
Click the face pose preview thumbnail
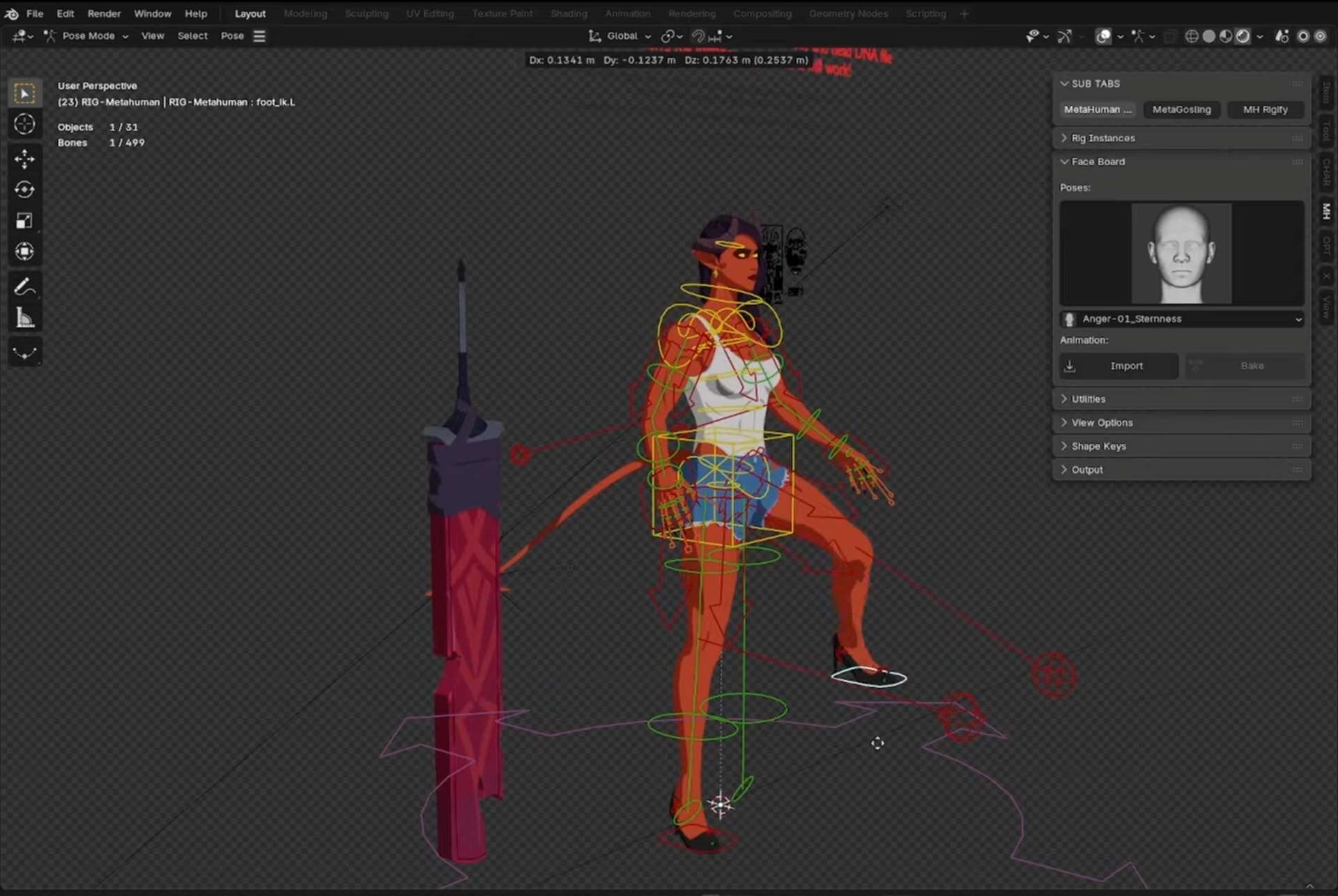click(x=1181, y=254)
